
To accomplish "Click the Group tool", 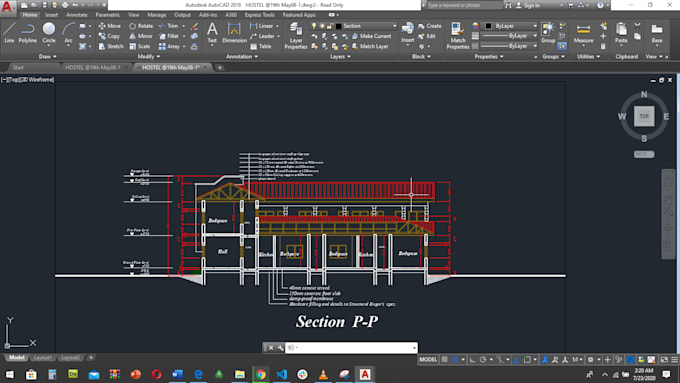I will (548, 33).
